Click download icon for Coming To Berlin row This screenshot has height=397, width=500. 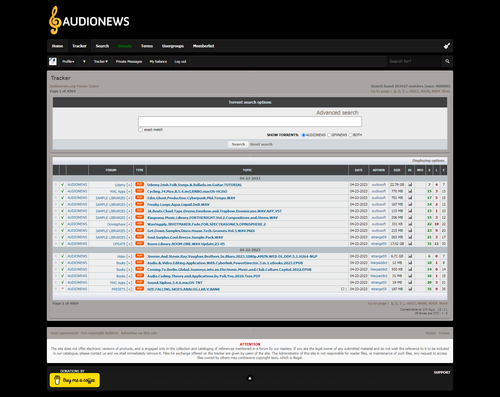[410, 269]
